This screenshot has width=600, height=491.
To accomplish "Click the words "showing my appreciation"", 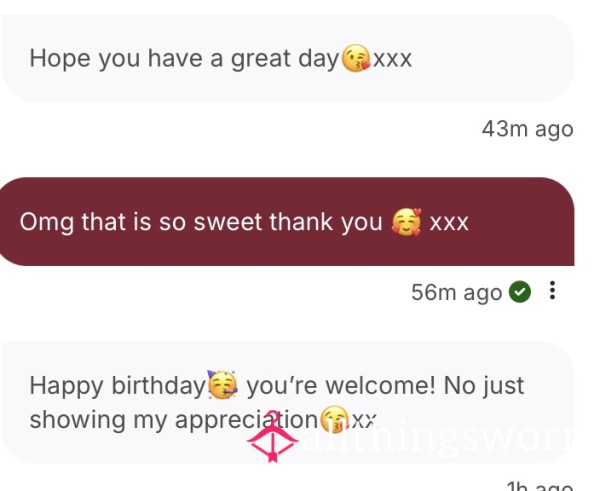I will point(173,421).
